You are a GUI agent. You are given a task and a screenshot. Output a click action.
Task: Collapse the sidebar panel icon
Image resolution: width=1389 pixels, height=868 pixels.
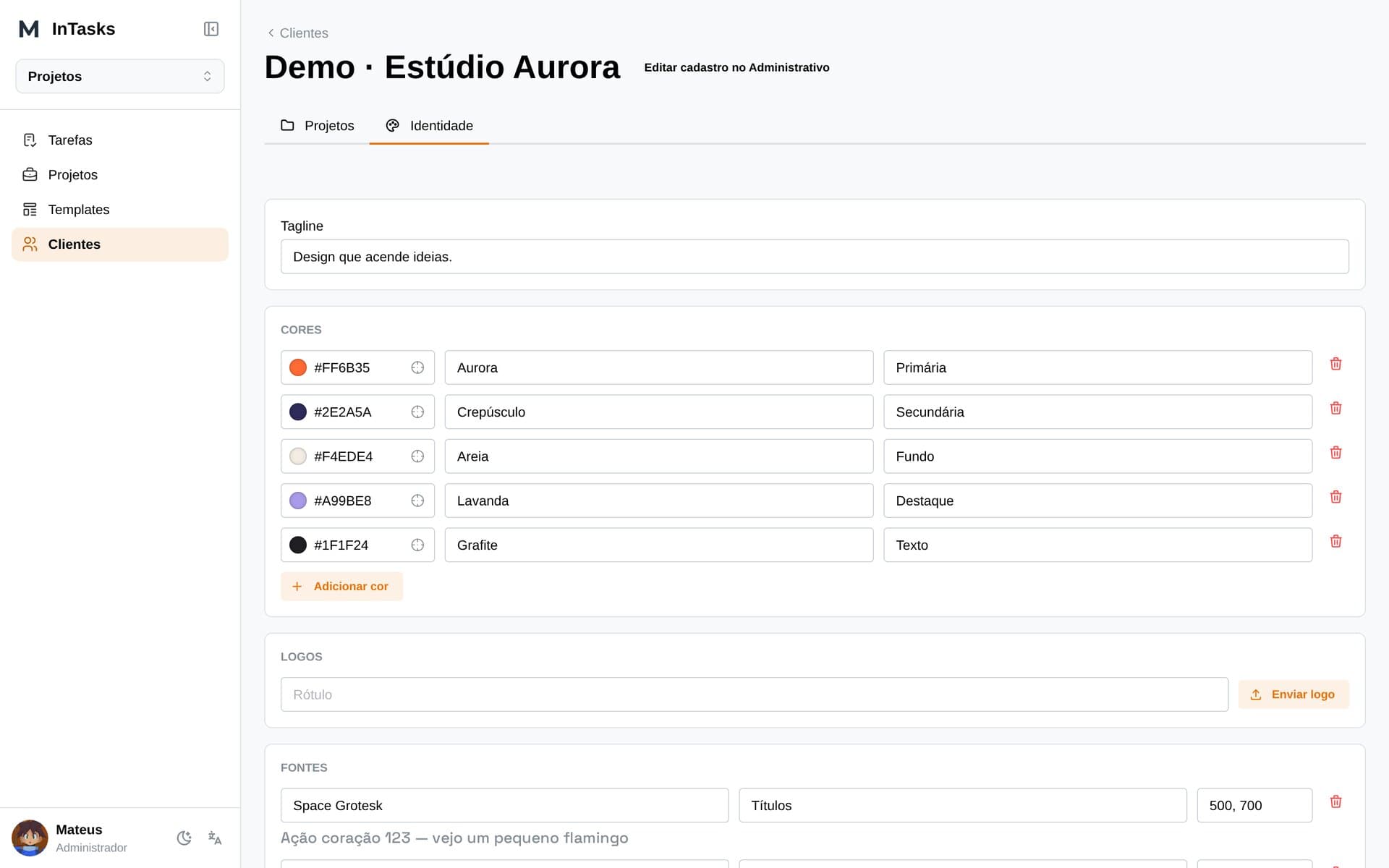point(211,29)
